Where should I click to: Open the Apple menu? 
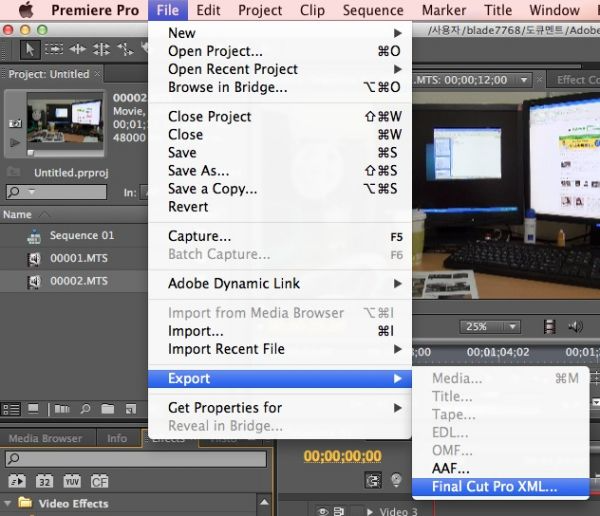26,10
